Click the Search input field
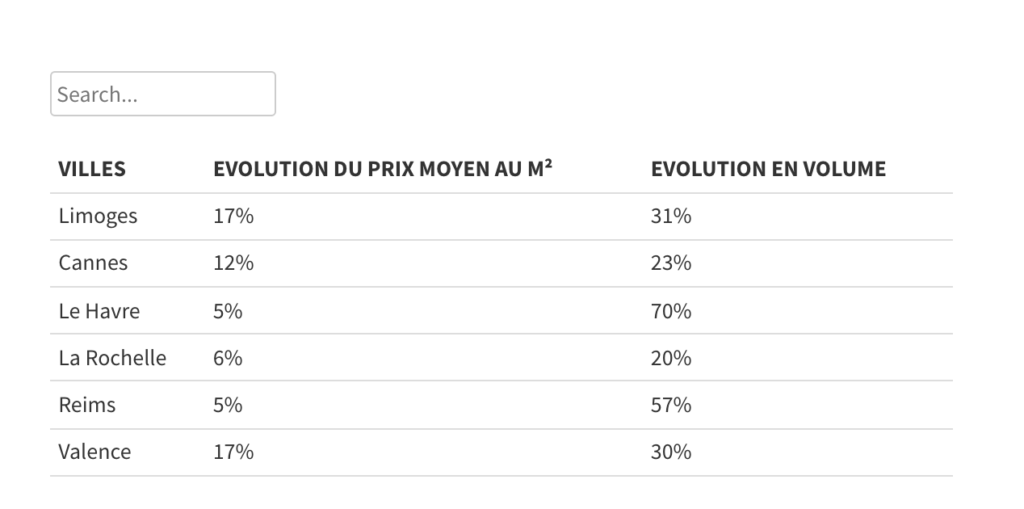Image resolution: width=1024 pixels, height=509 pixels. pyautogui.click(x=162, y=94)
